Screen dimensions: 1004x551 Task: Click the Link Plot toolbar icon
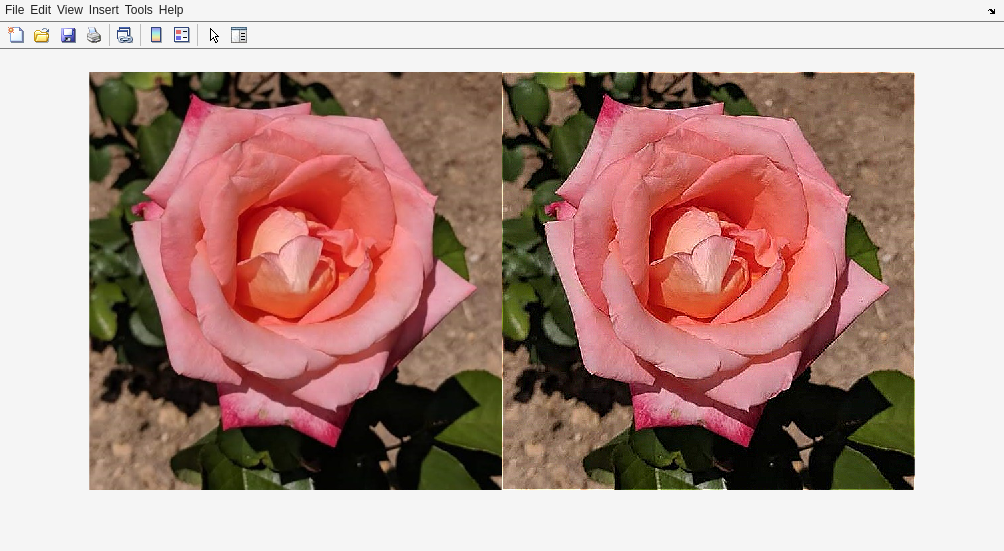124,35
